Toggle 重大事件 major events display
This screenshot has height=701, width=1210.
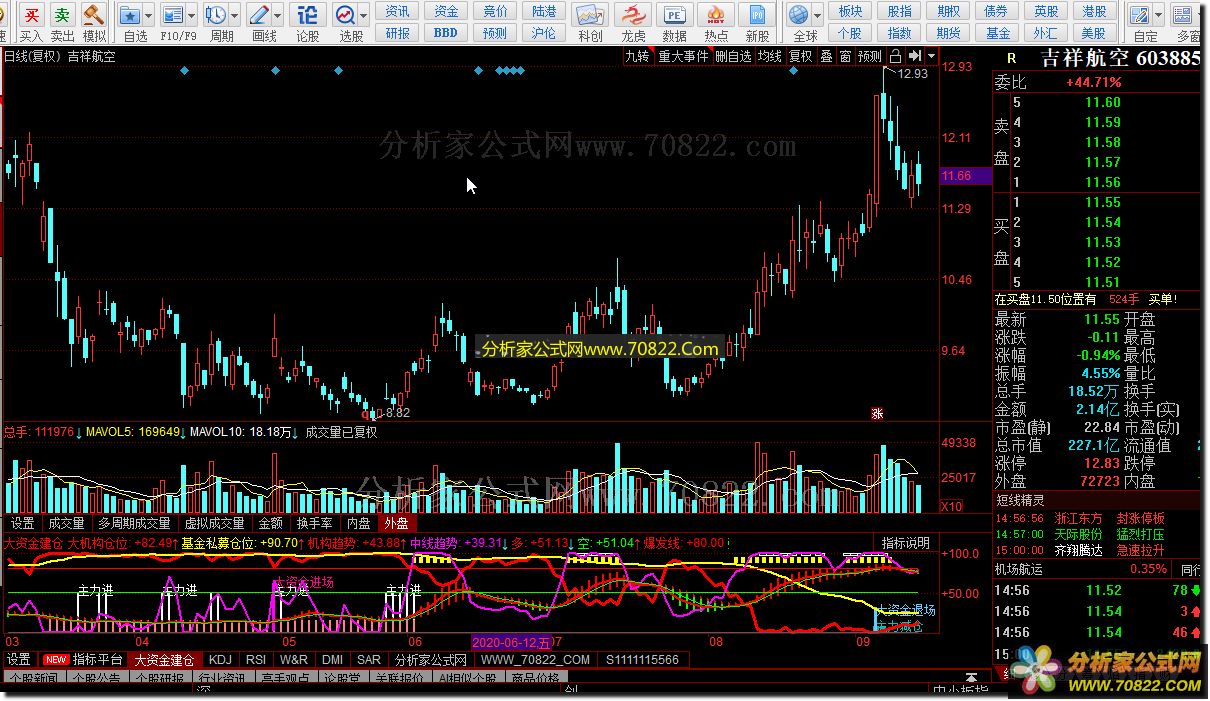click(x=683, y=56)
